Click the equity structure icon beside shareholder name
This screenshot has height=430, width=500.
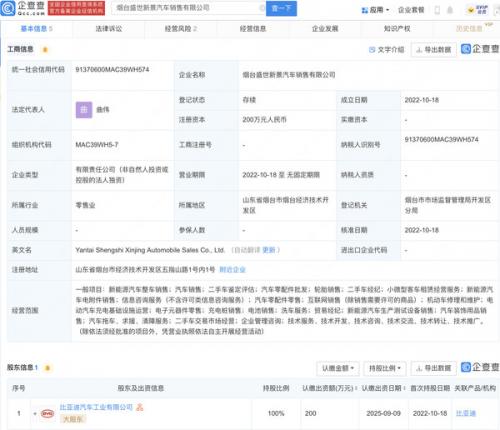tap(140, 407)
